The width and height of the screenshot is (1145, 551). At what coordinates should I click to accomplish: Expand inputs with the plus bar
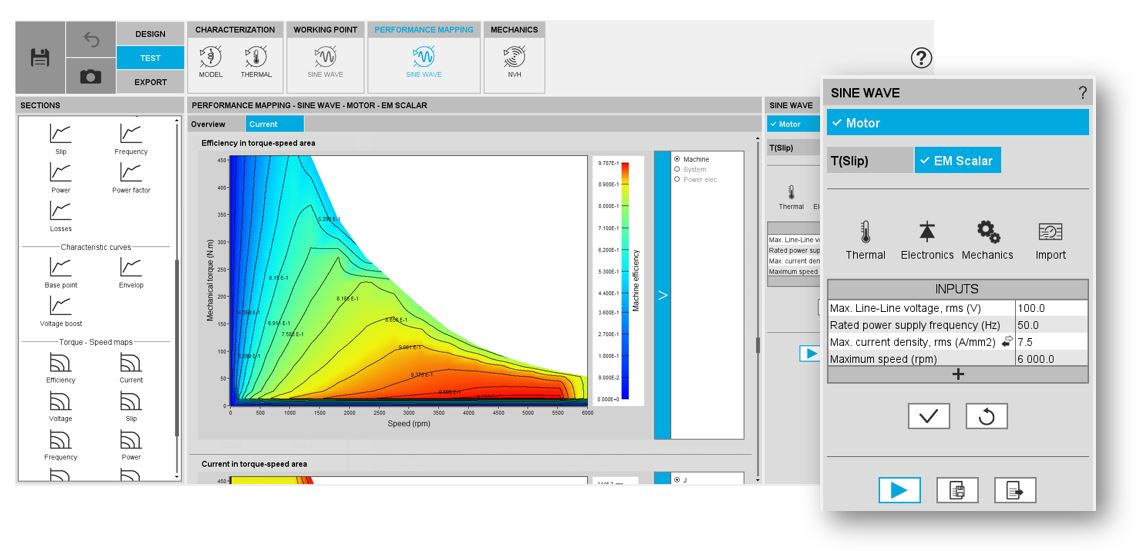tap(957, 374)
